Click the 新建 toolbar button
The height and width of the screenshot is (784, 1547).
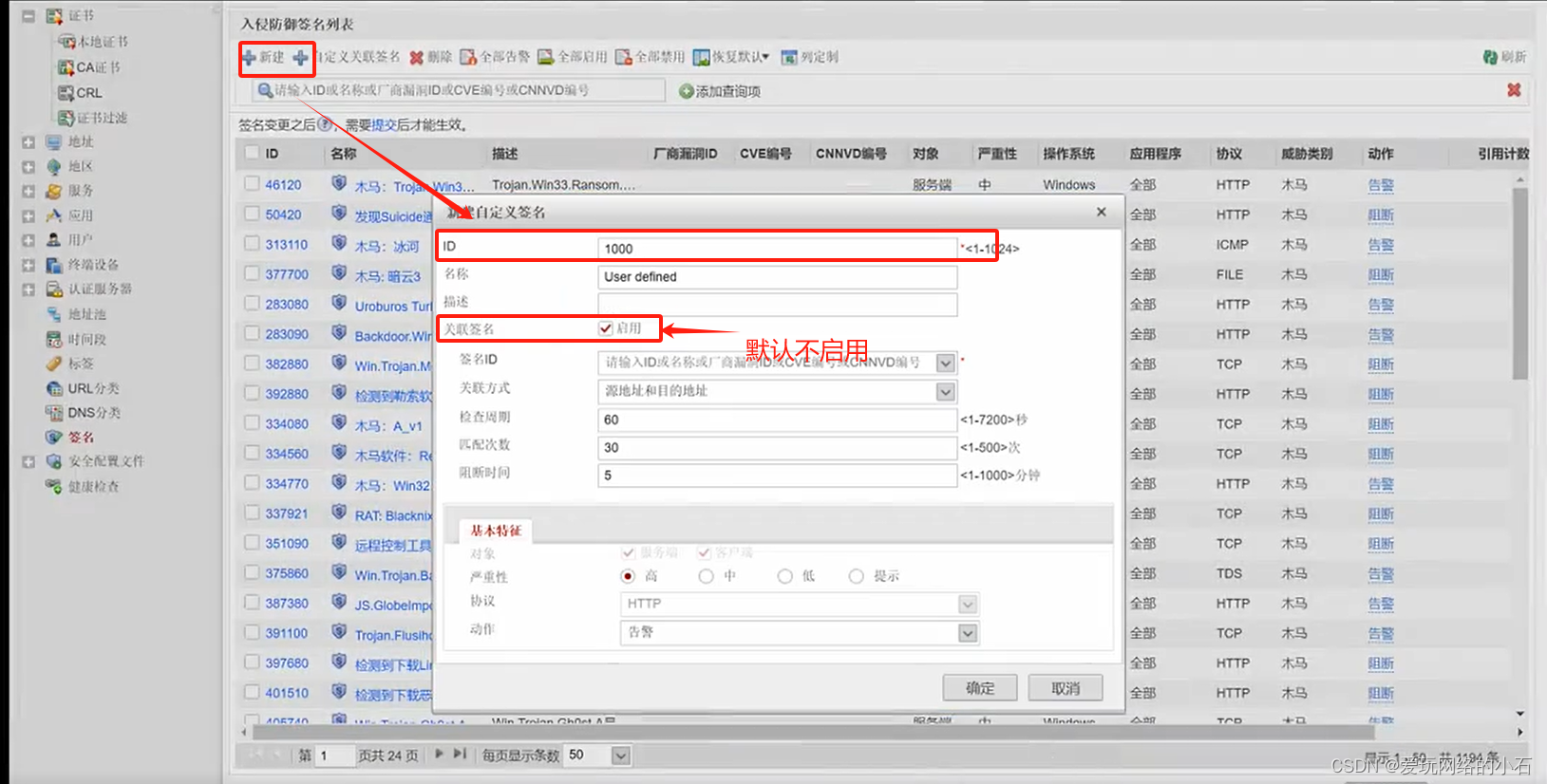[263, 58]
